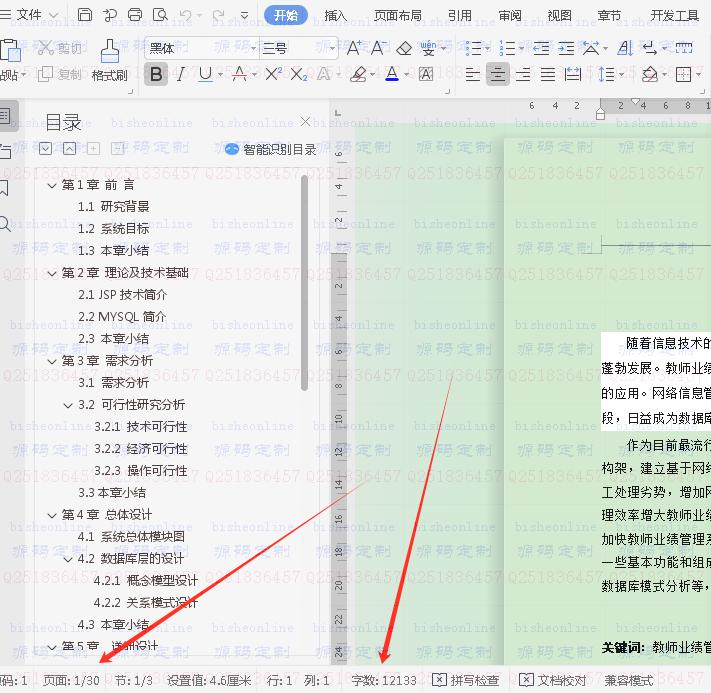This screenshot has width=711, height=693.
Task: Collapse the 第2章 理论及技术基础 node
Action: 52,273
